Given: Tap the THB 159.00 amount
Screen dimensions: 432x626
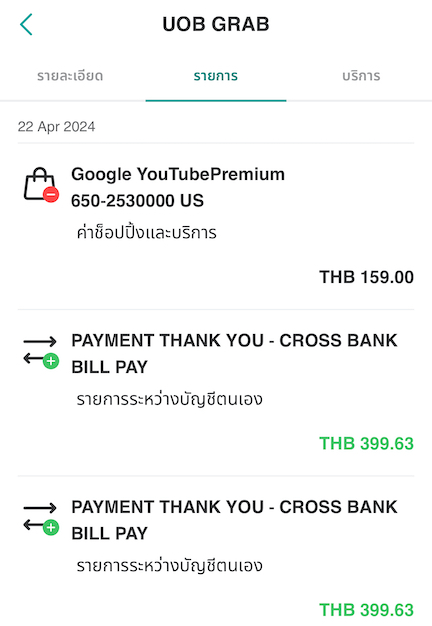Looking at the screenshot, I should point(367,277).
